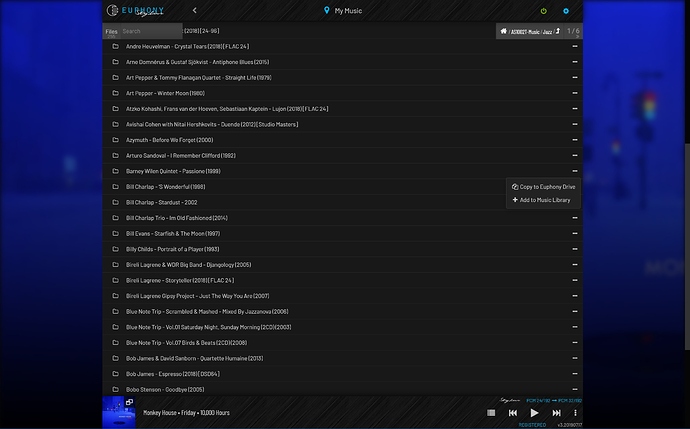The height and width of the screenshot is (429, 690).
Task: Click folder icon of Bireli Lagrene Djangology row
Action: coord(115,264)
